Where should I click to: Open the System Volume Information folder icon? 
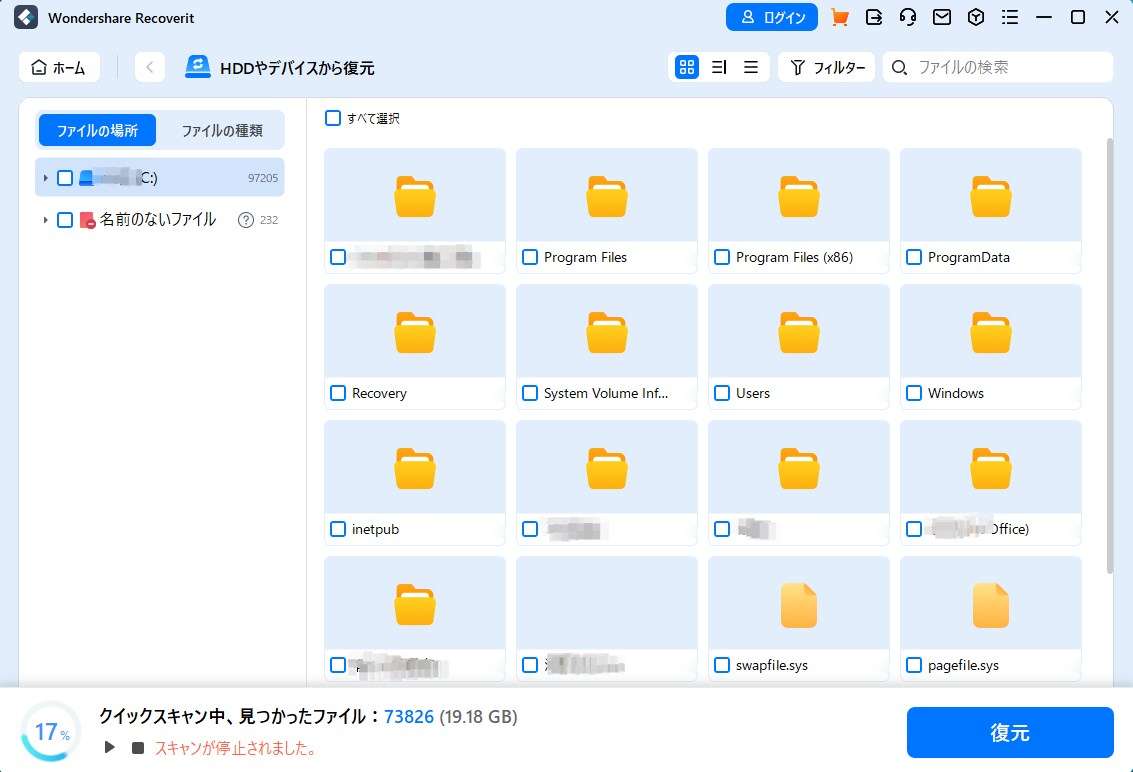point(607,333)
